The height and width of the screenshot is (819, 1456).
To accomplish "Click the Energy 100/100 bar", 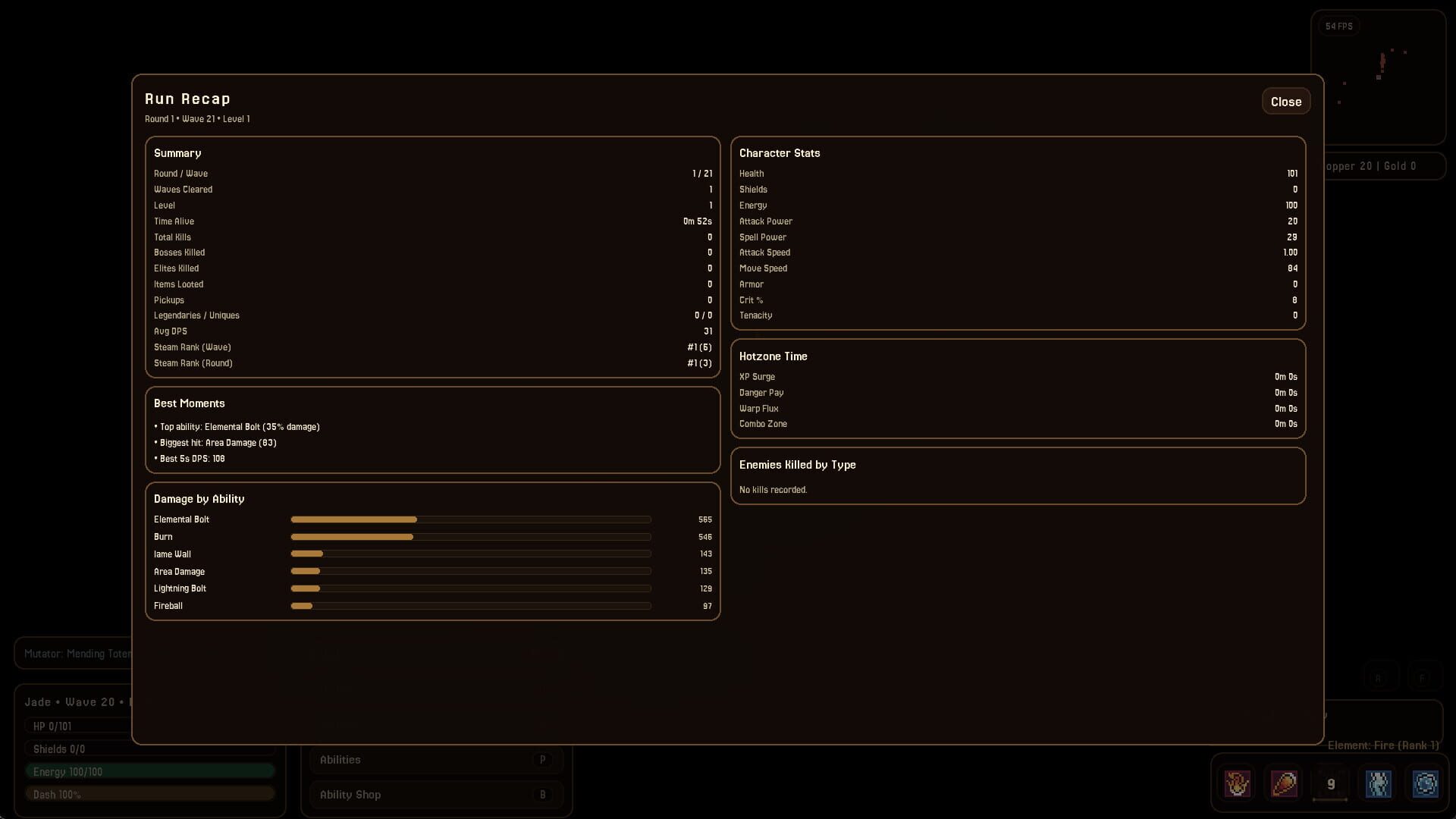I will [x=149, y=770].
